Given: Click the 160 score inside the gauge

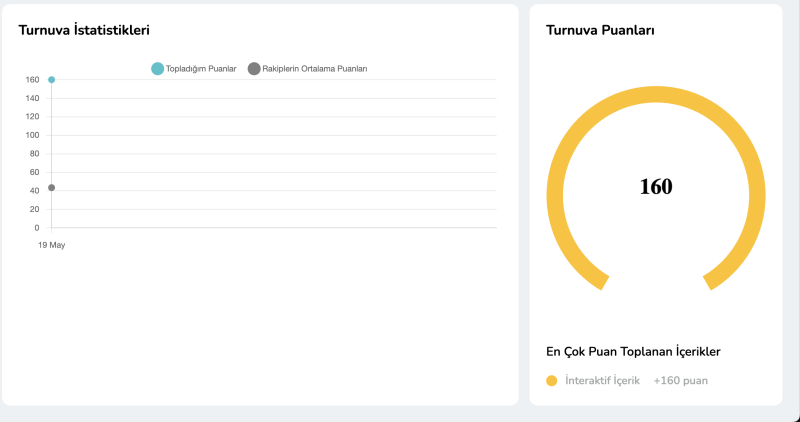Looking at the screenshot, I should (x=656, y=187).
